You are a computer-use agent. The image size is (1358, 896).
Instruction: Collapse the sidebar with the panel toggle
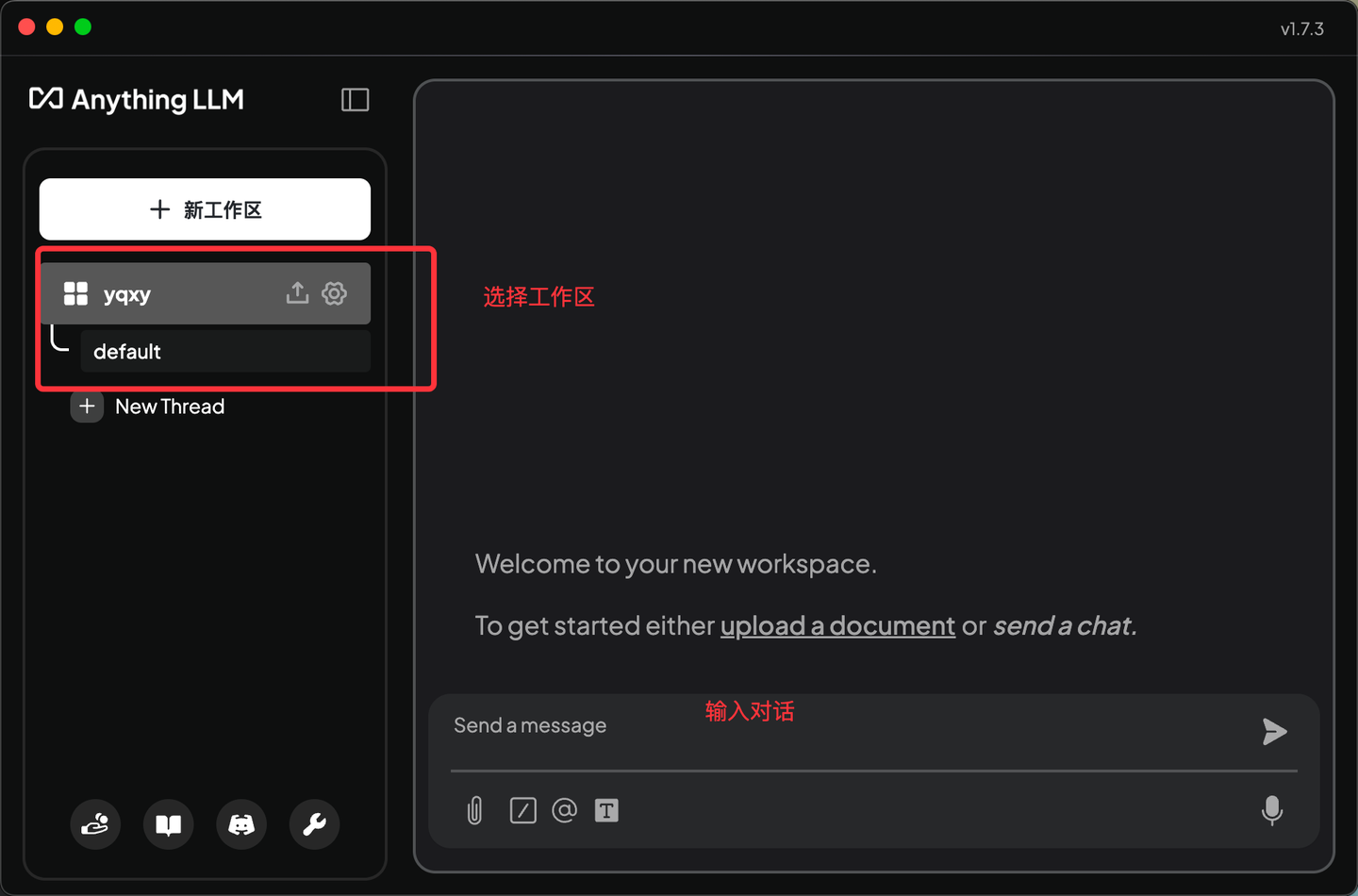tap(356, 100)
